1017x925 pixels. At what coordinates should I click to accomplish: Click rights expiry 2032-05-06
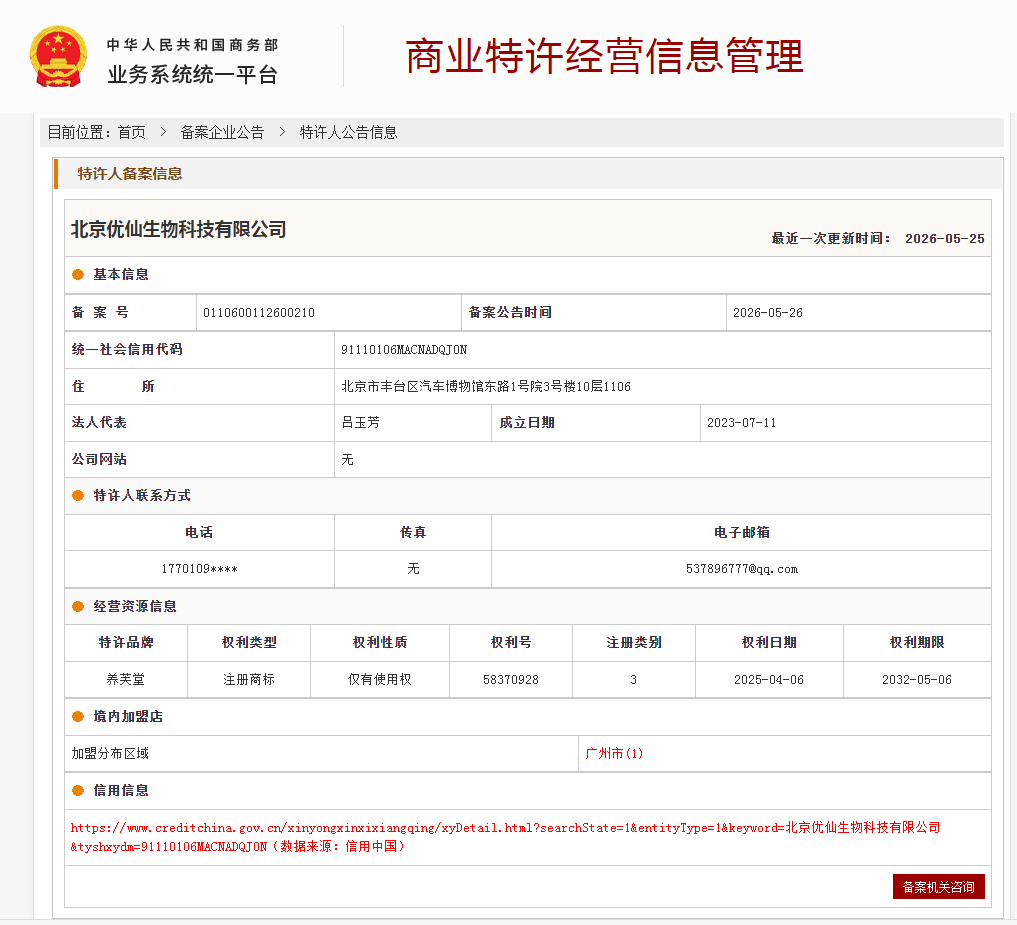click(x=916, y=680)
